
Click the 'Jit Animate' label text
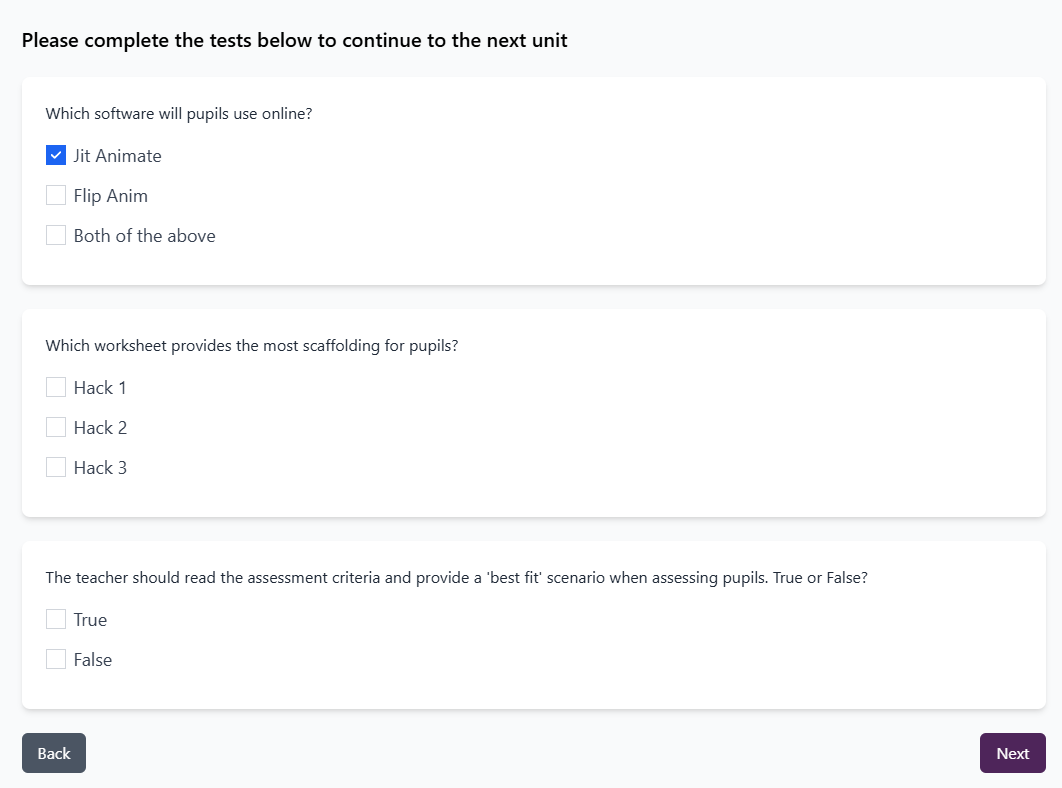point(117,156)
